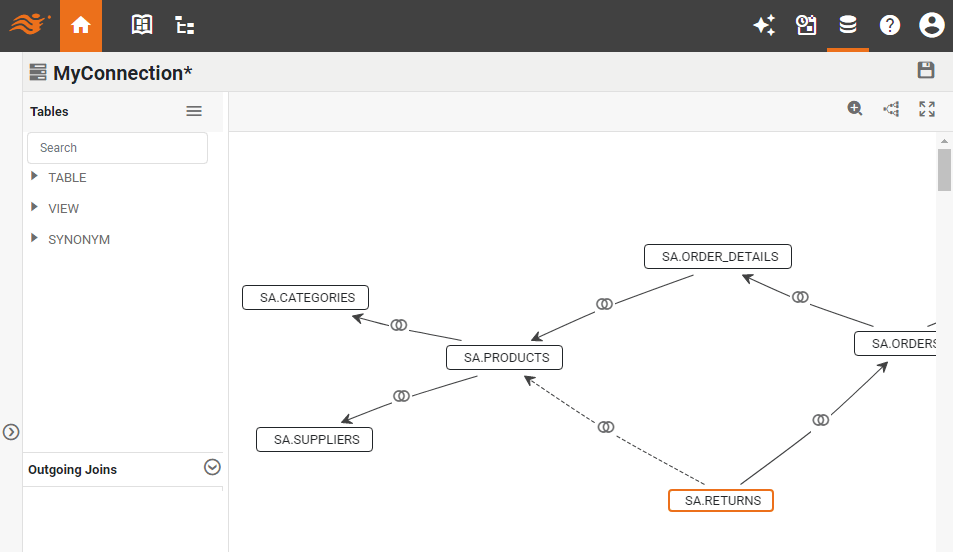Select the SA.PRODUCTS table node
Image resolution: width=953 pixels, height=552 pixels.
pos(506,357)
